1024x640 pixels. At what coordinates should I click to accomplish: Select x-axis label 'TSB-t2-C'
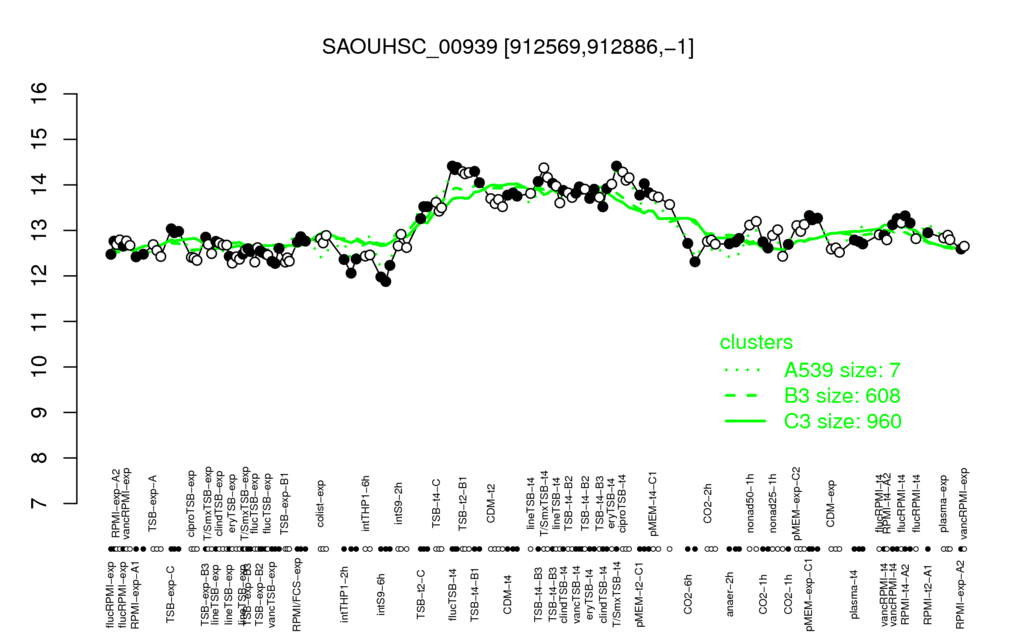click(421, 595)
